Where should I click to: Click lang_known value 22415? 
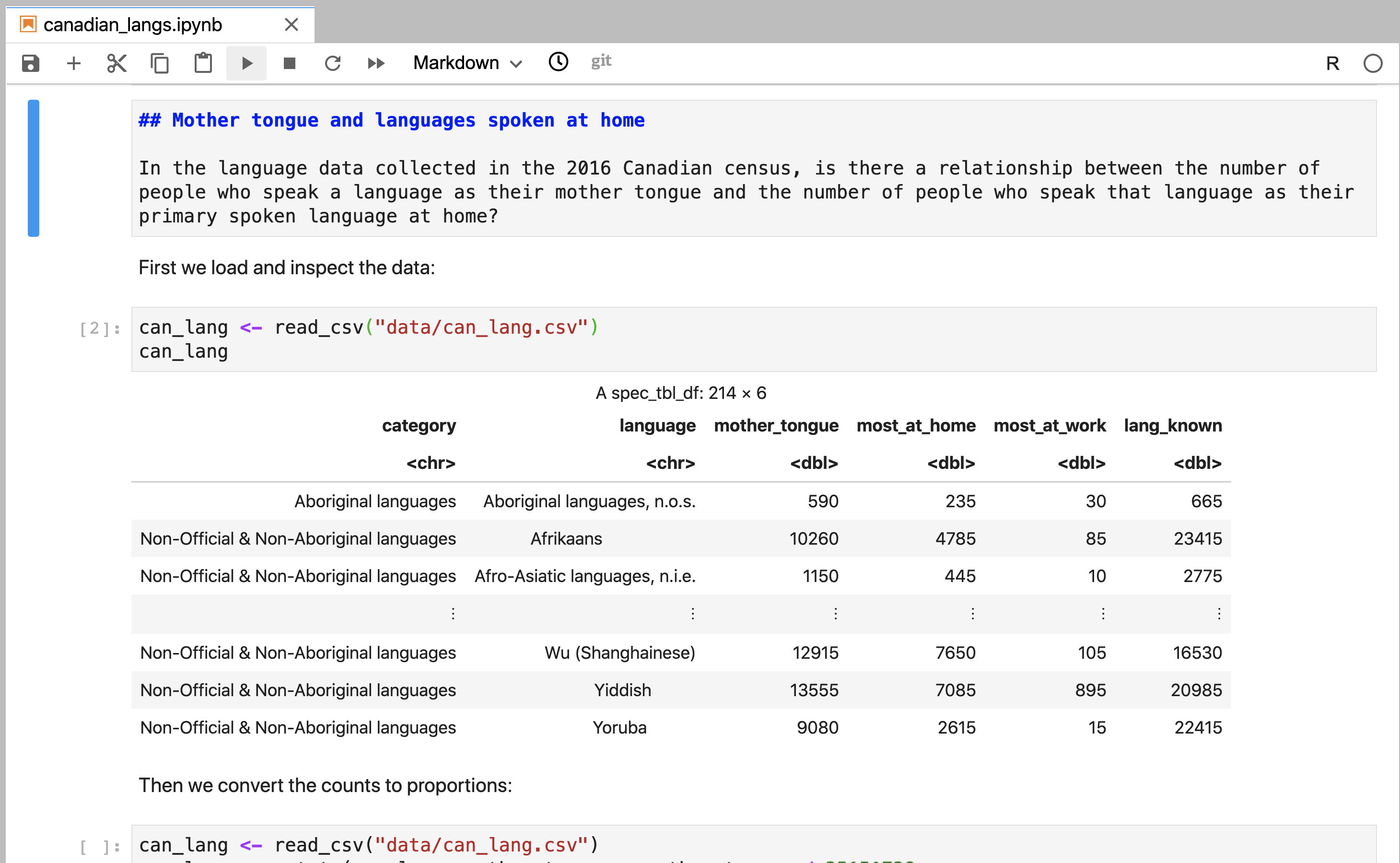tap(1198, 728)
